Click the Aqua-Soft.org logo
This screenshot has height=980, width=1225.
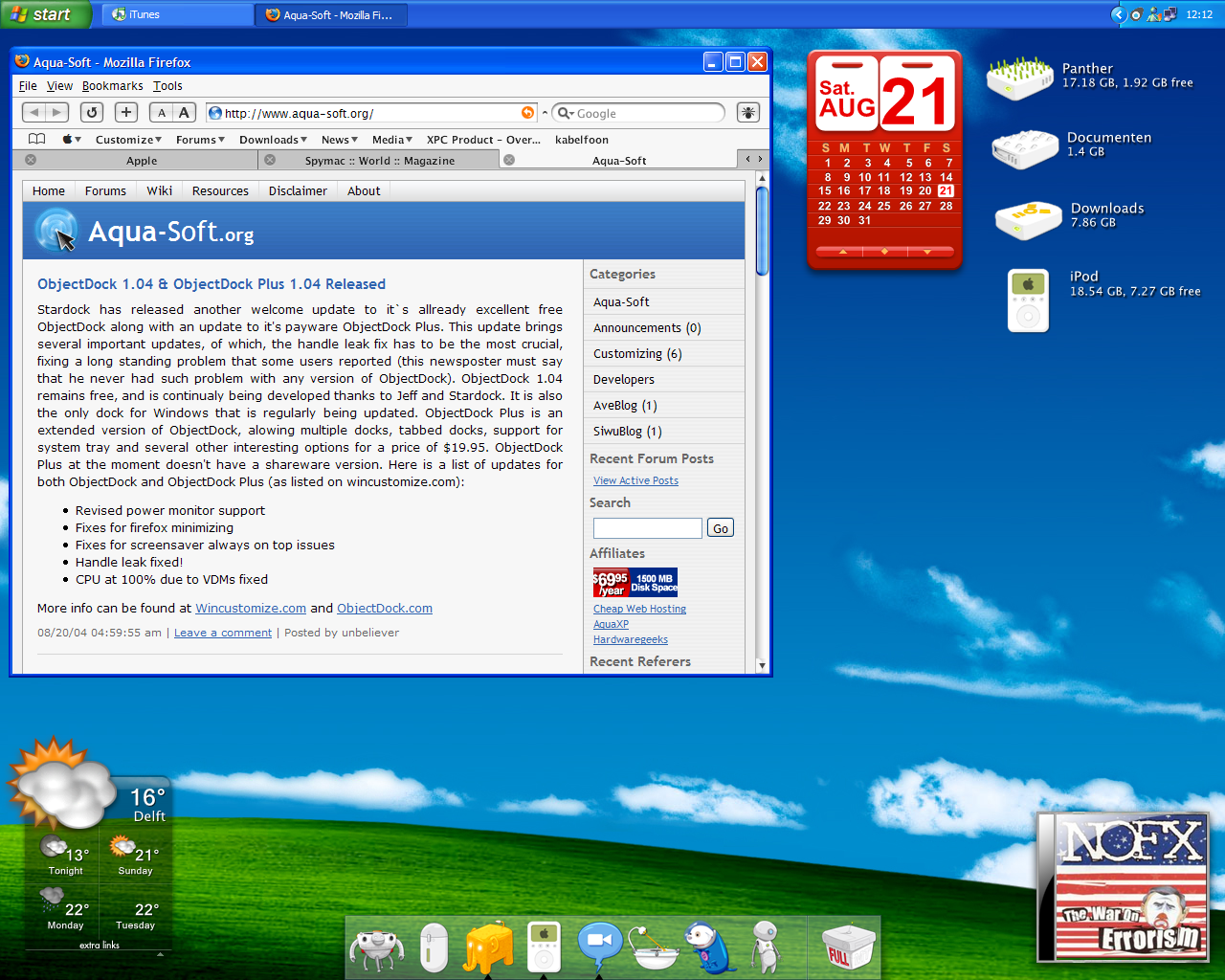(x=145, y=232)
